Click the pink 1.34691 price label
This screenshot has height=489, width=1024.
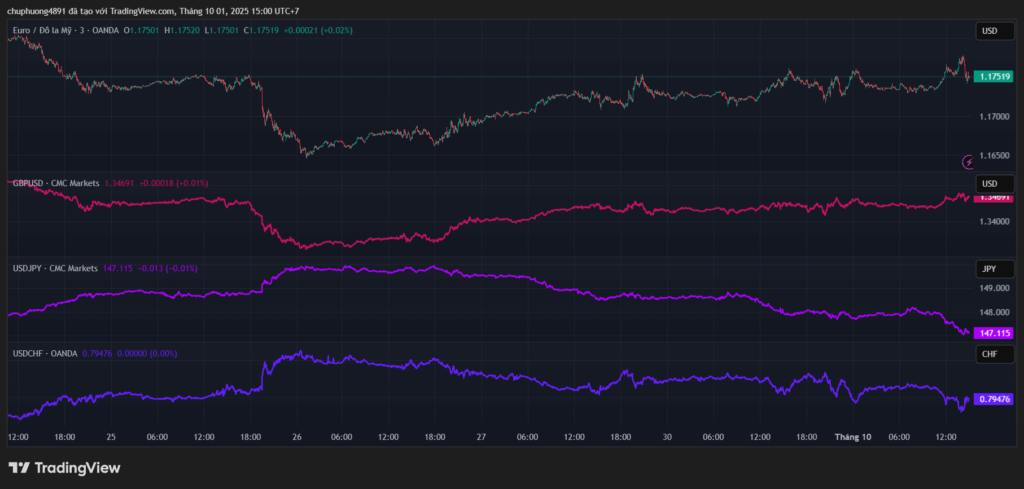pos(993,197)
